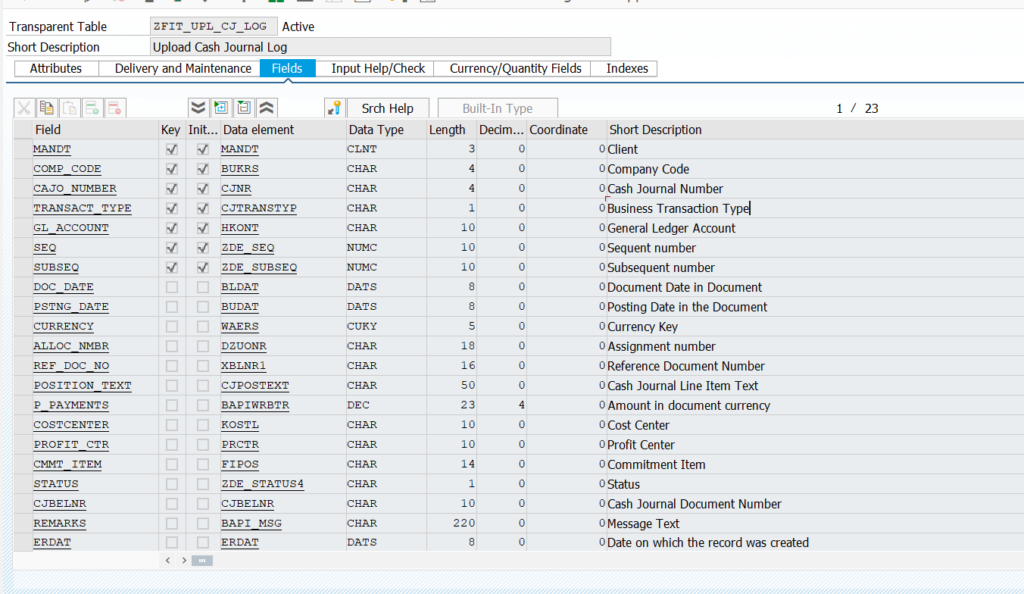Viewport: 1024px width, 594px height.
Task: Enable Key checkbox for DOC_DATE field
Action: 172,287
